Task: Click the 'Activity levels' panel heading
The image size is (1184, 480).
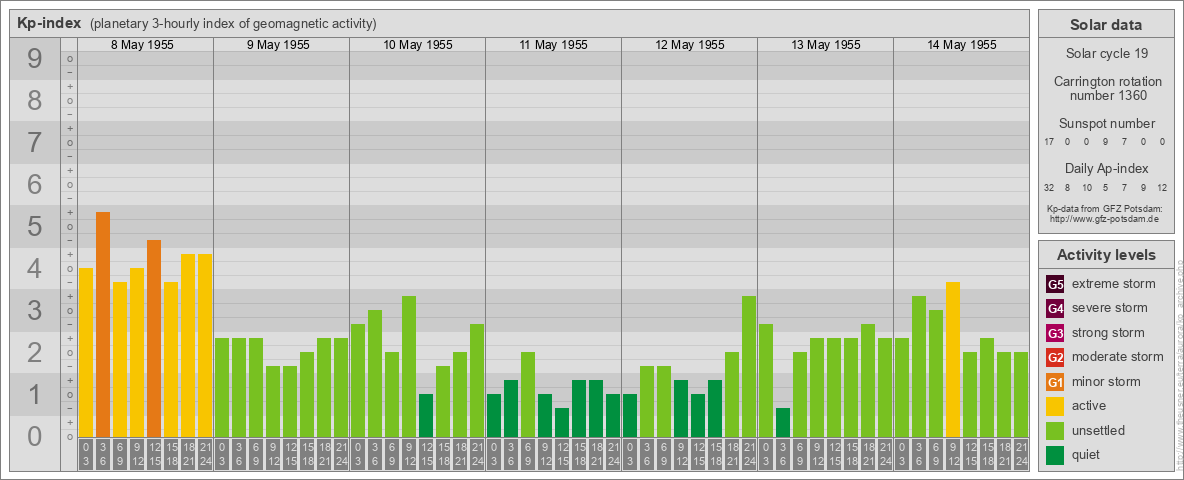Action: 1106,255
